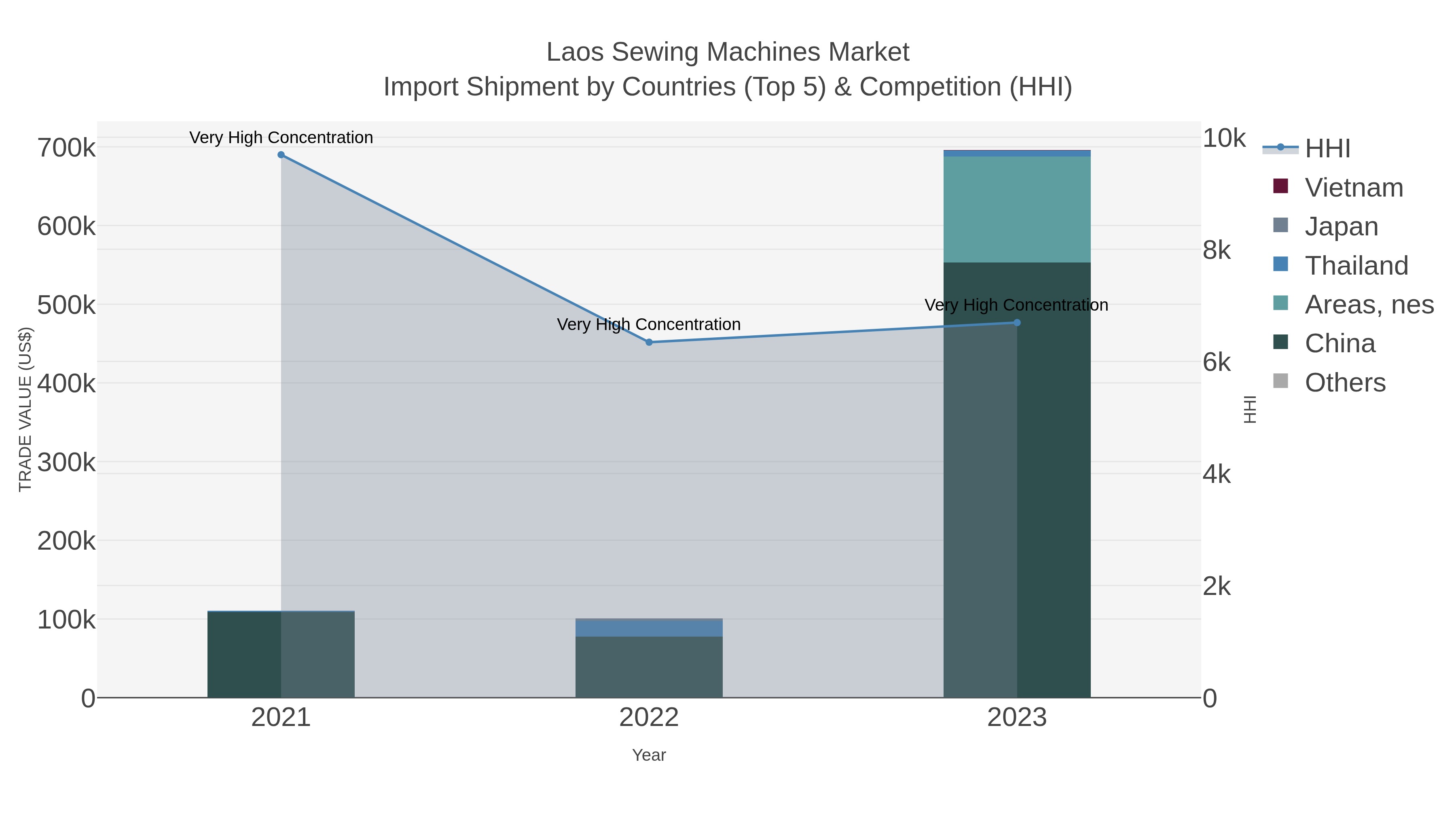Click the Thailand blue color swatch
This screenshot has height=819, width=1456.
[1280, 264]
